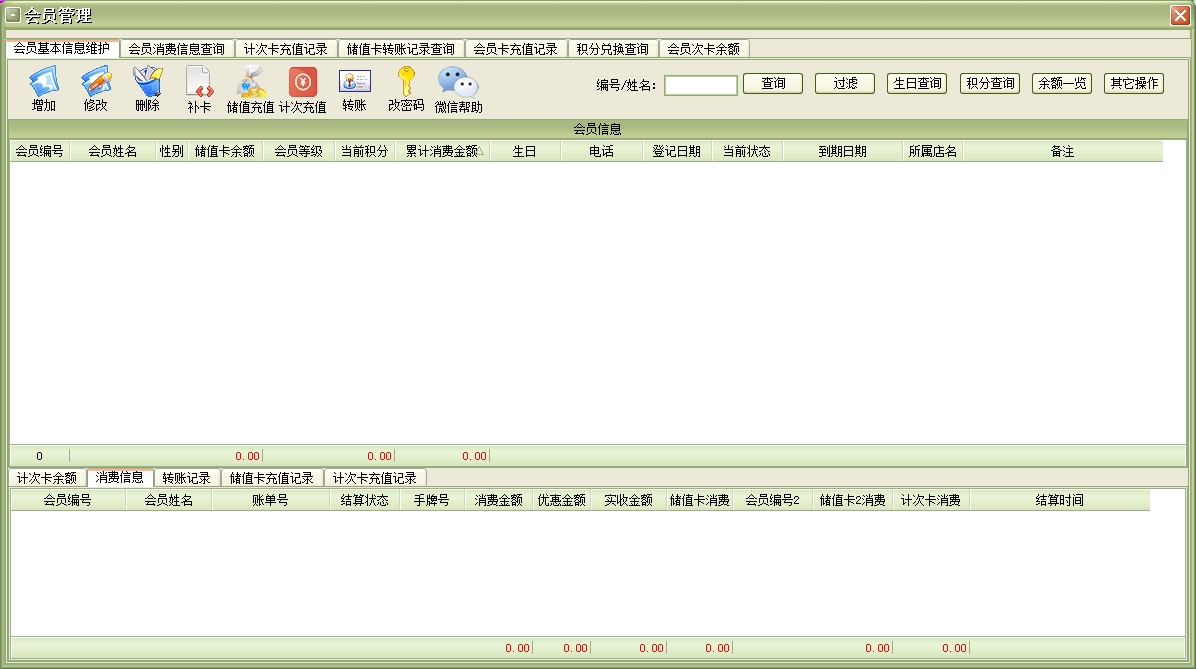The width and height of the screenshot is (1196, 669).
Task: Click the 计次充值 count recharge icon
Action: click(x=302, y=82)
